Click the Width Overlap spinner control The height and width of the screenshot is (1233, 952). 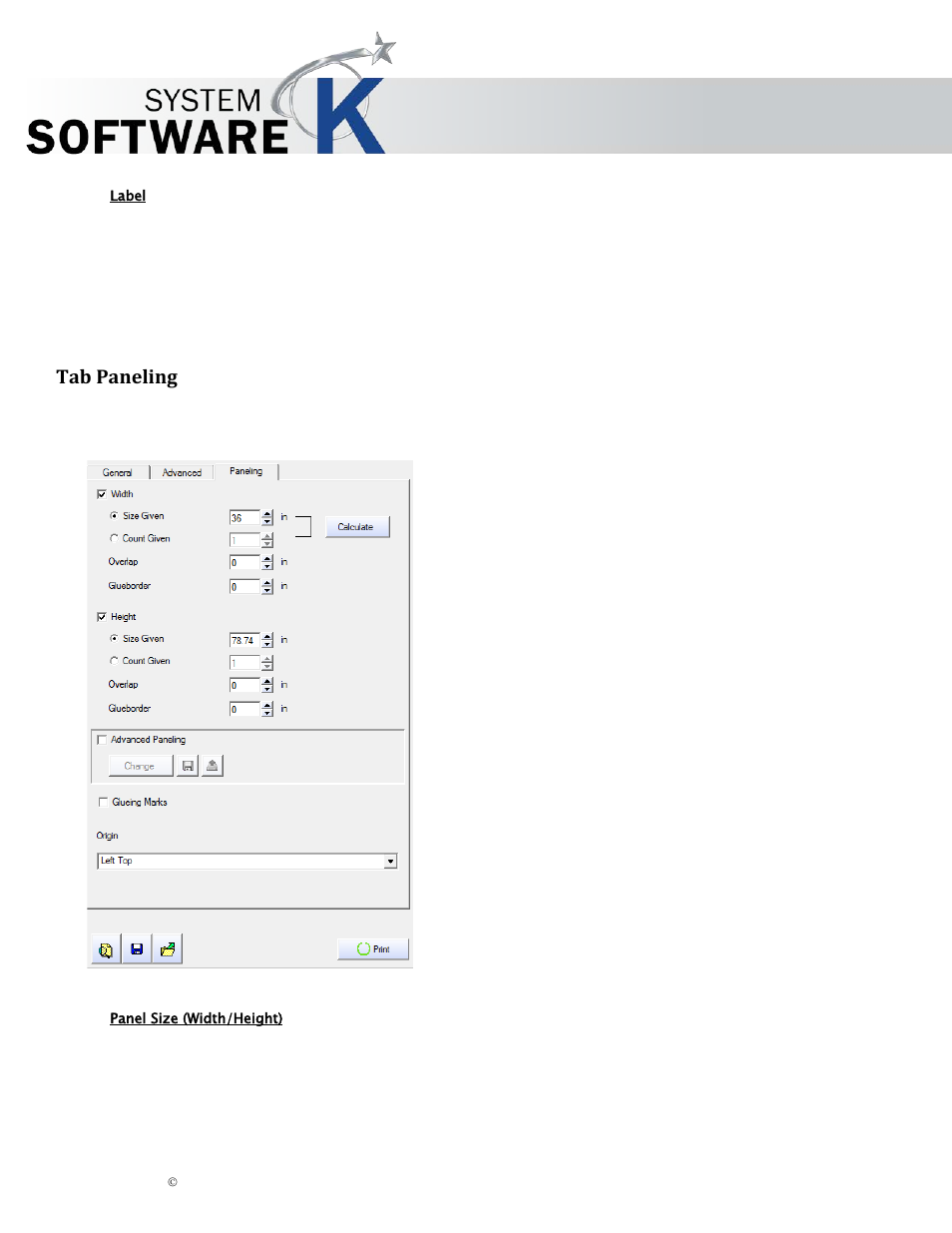point(267,563)
